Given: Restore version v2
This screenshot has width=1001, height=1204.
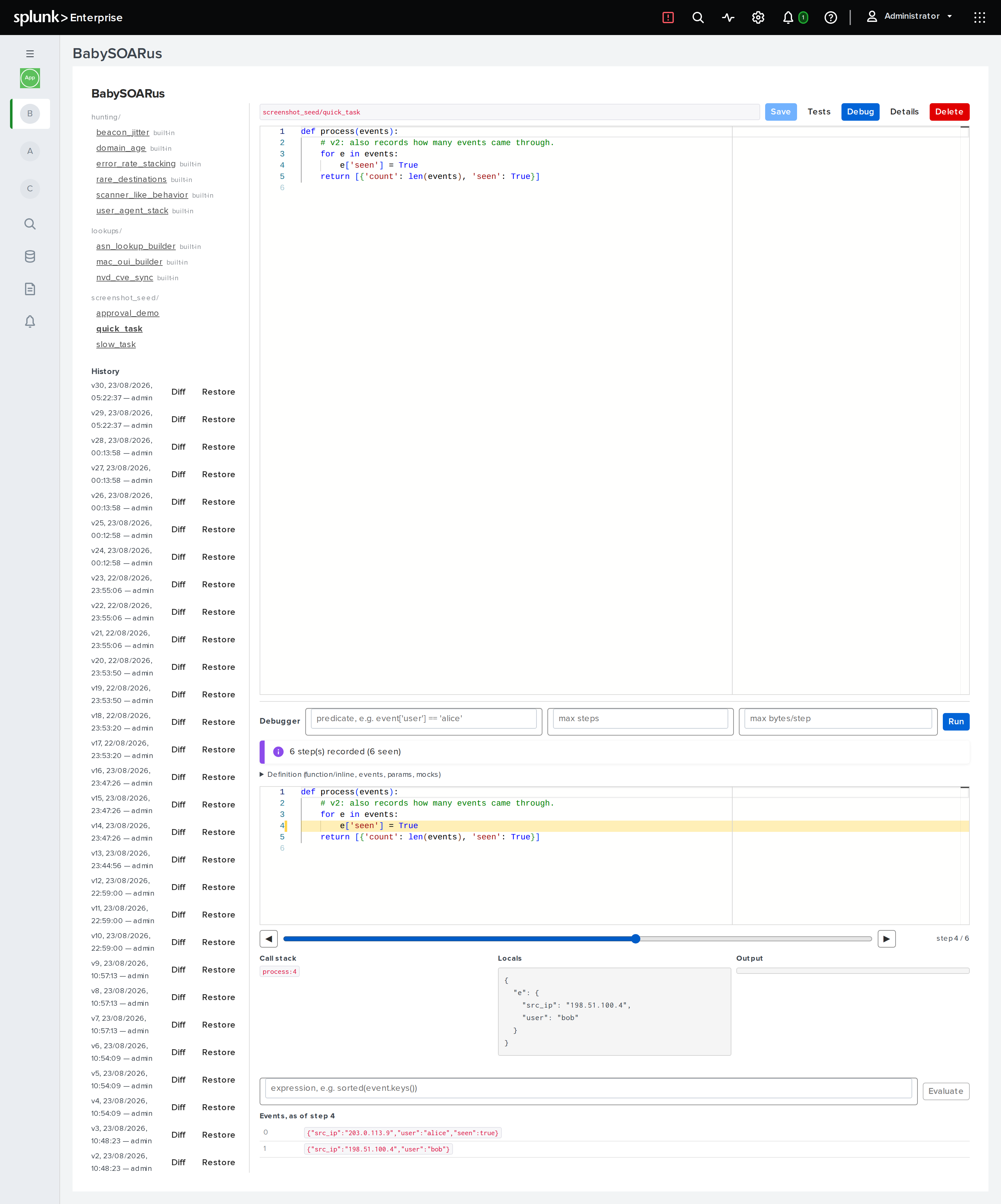Looking at the screenshot, I should pos(219,1162).
